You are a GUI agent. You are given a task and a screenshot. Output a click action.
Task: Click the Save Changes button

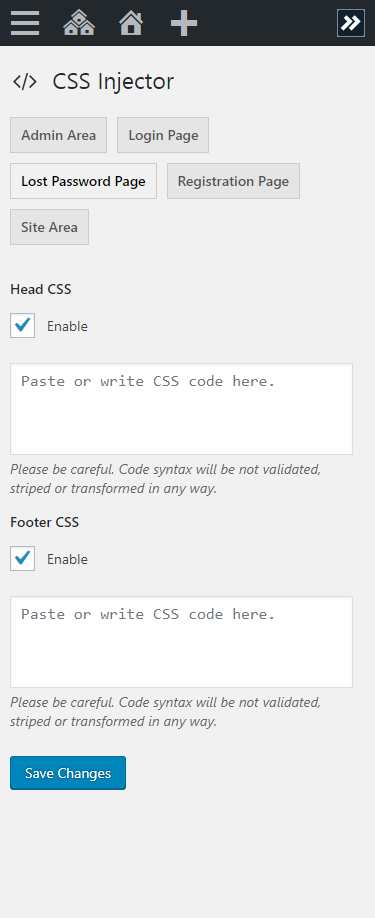point(68,773)
